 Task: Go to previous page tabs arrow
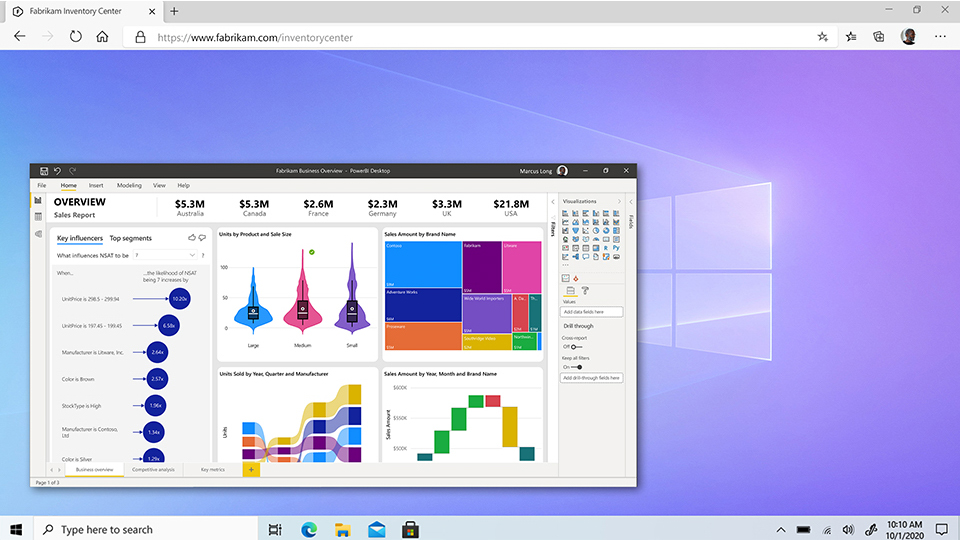pyautogui.click(x=51, y=470)
